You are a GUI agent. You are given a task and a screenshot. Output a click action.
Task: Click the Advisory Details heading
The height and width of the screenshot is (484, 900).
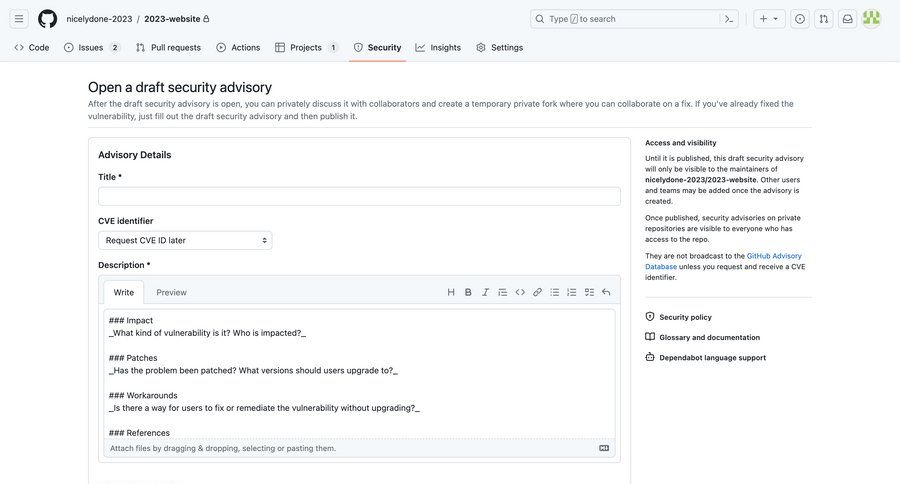coord(134,154)
